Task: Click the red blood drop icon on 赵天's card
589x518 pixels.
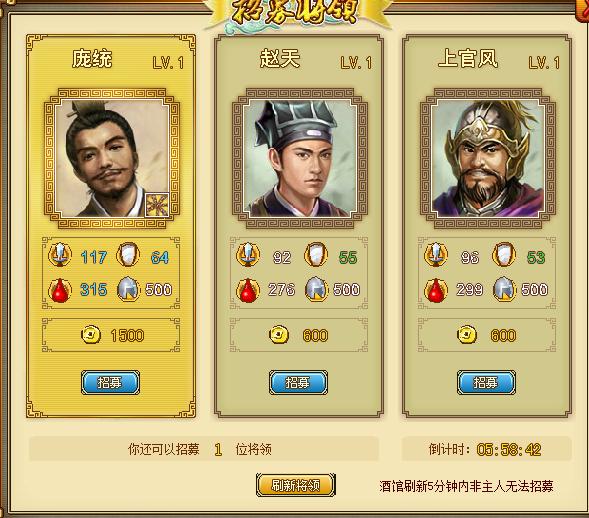Action: [x=248, y=290]
